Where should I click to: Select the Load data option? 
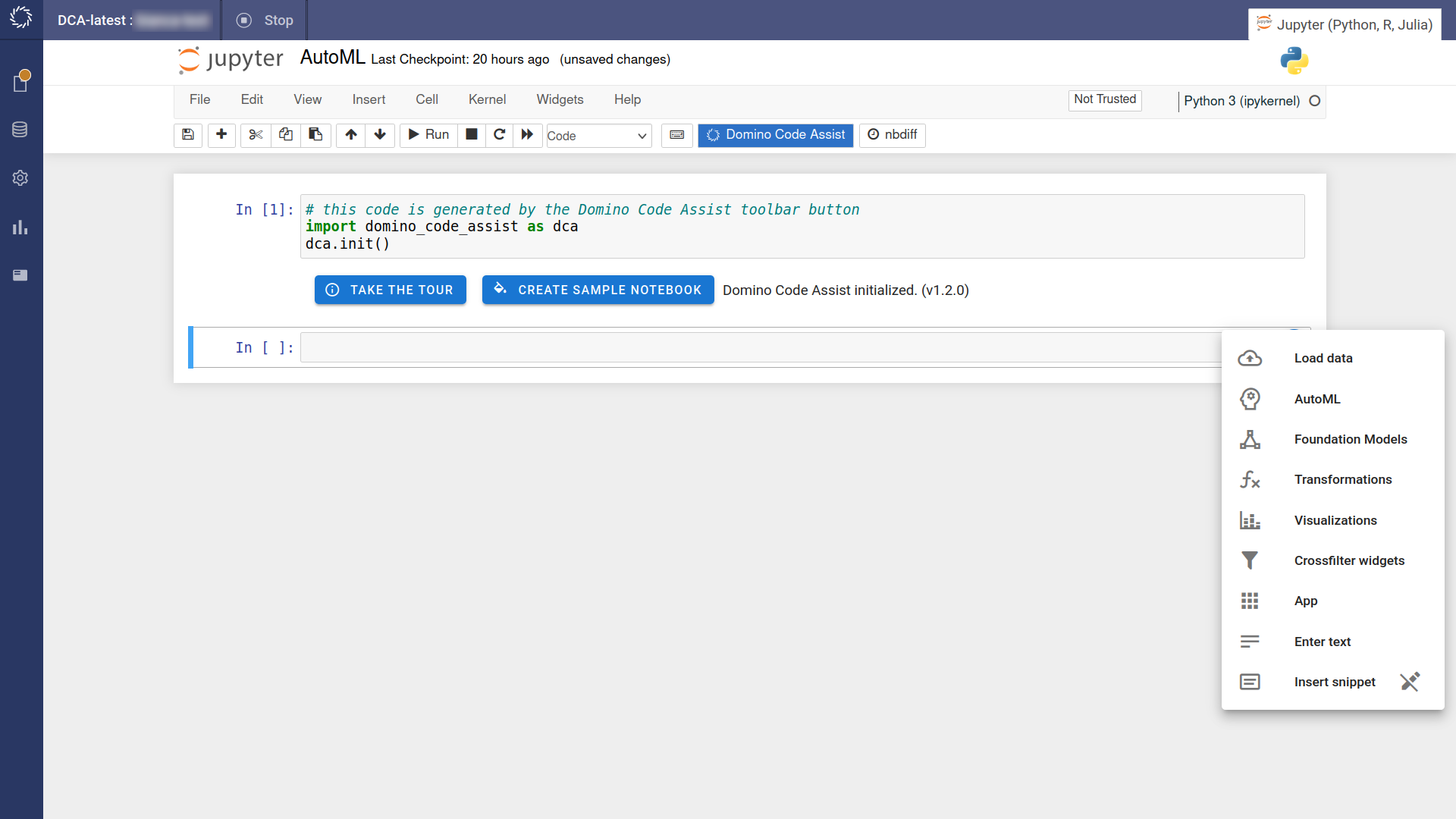1323,358
